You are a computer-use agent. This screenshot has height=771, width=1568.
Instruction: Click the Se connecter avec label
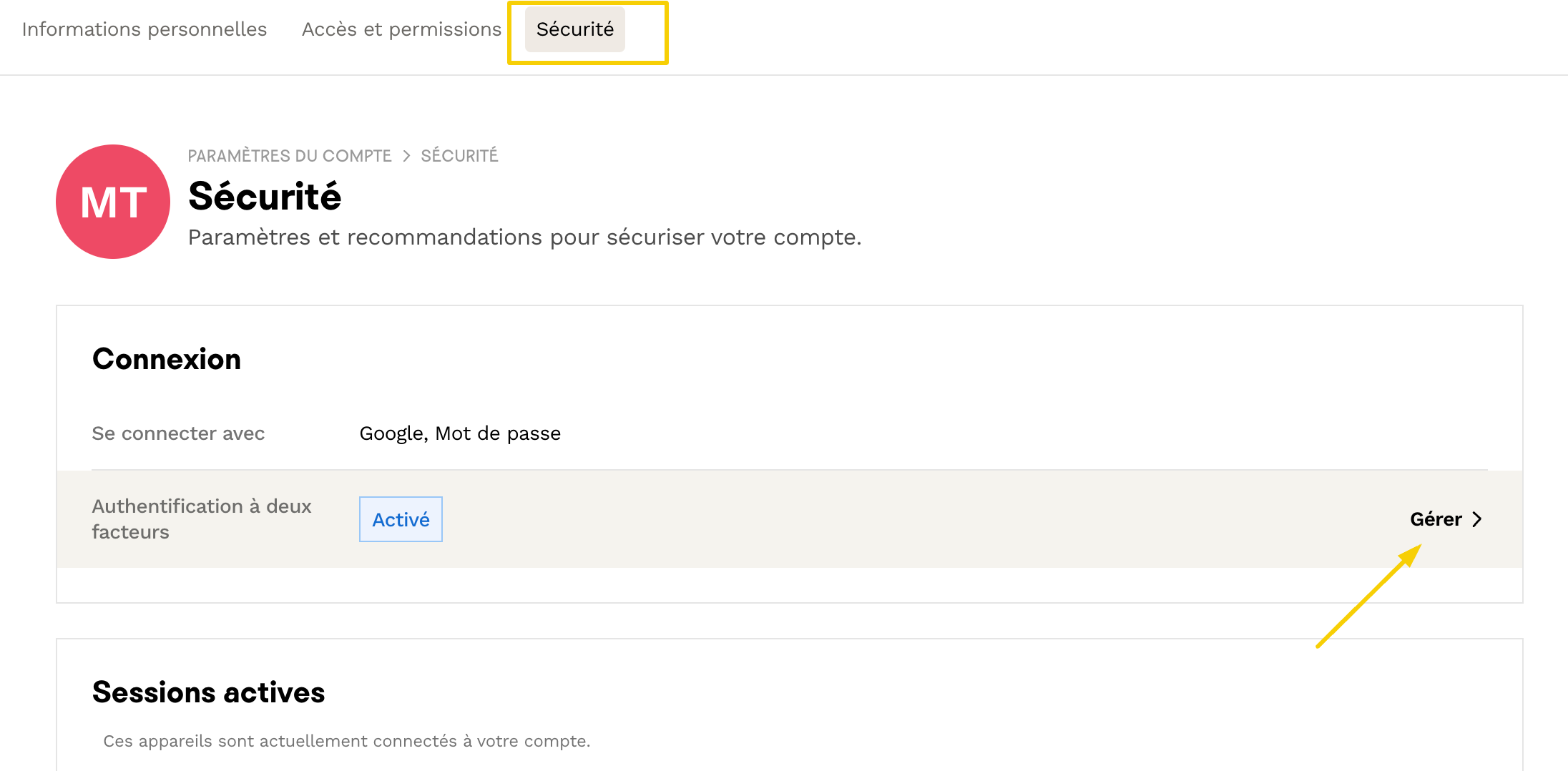(178, 433)
